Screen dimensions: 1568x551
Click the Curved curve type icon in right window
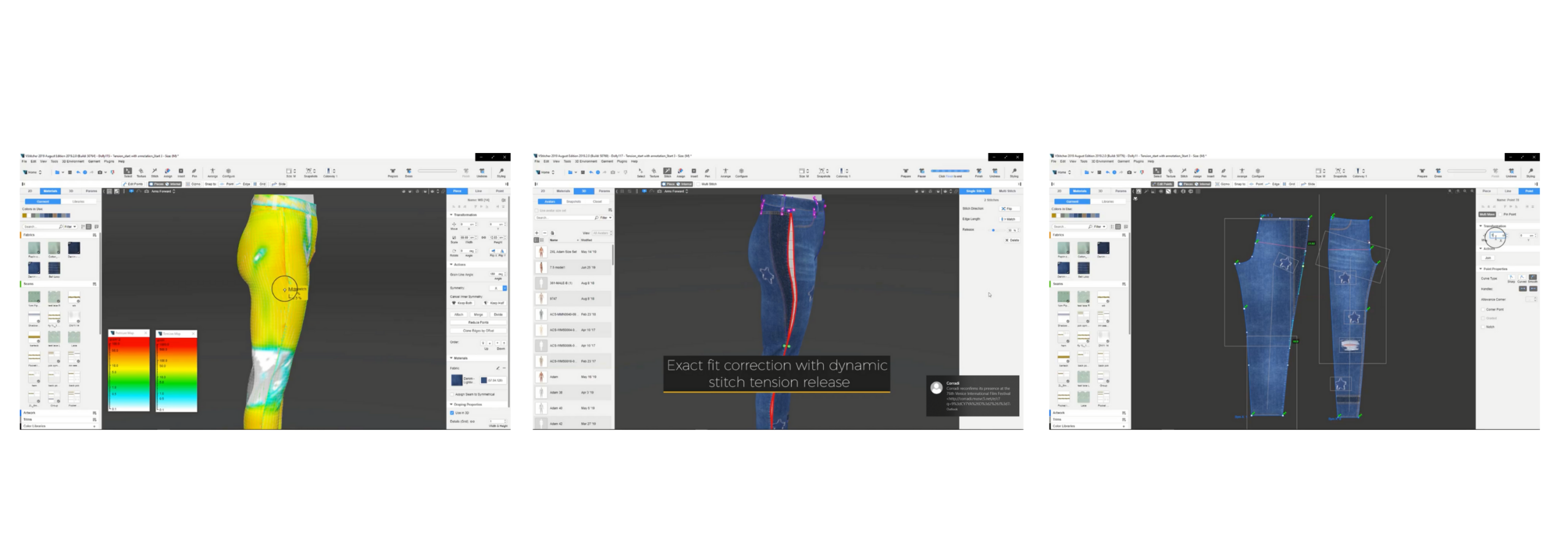(1521, 277)
